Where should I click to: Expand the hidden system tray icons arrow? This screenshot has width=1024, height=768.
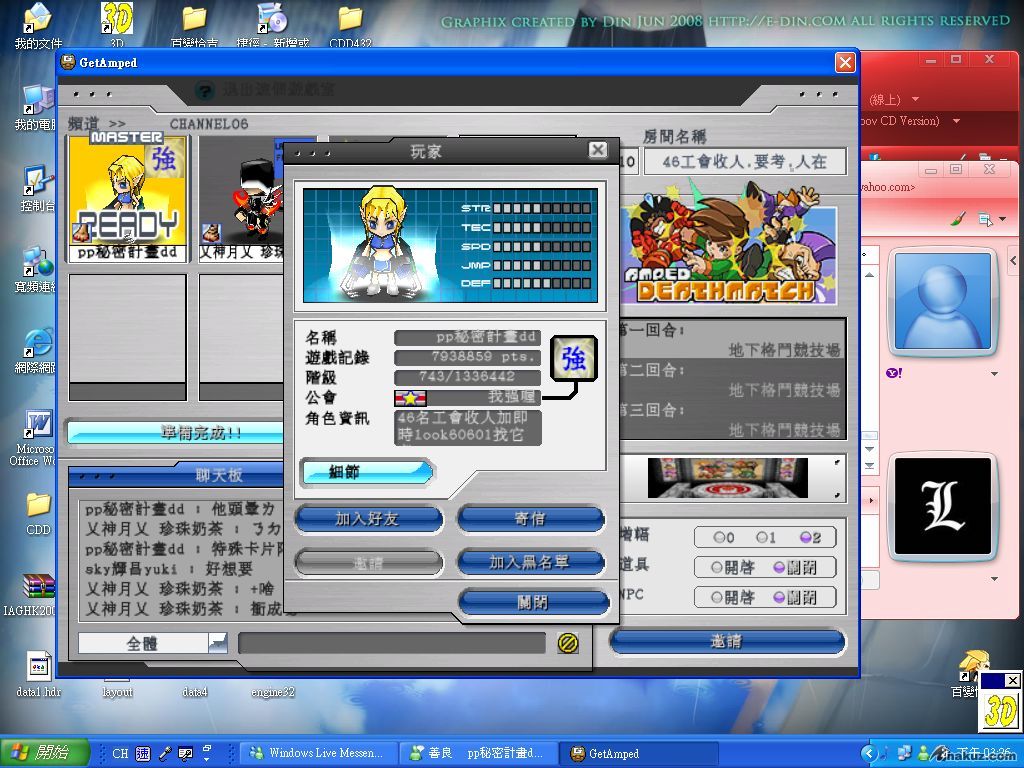point(869,753)
